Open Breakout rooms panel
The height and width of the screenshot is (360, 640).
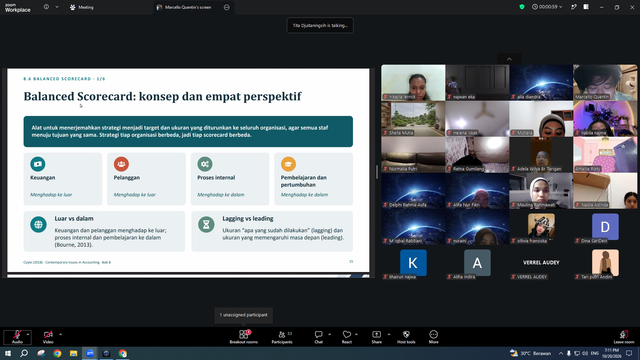point(244,337)
